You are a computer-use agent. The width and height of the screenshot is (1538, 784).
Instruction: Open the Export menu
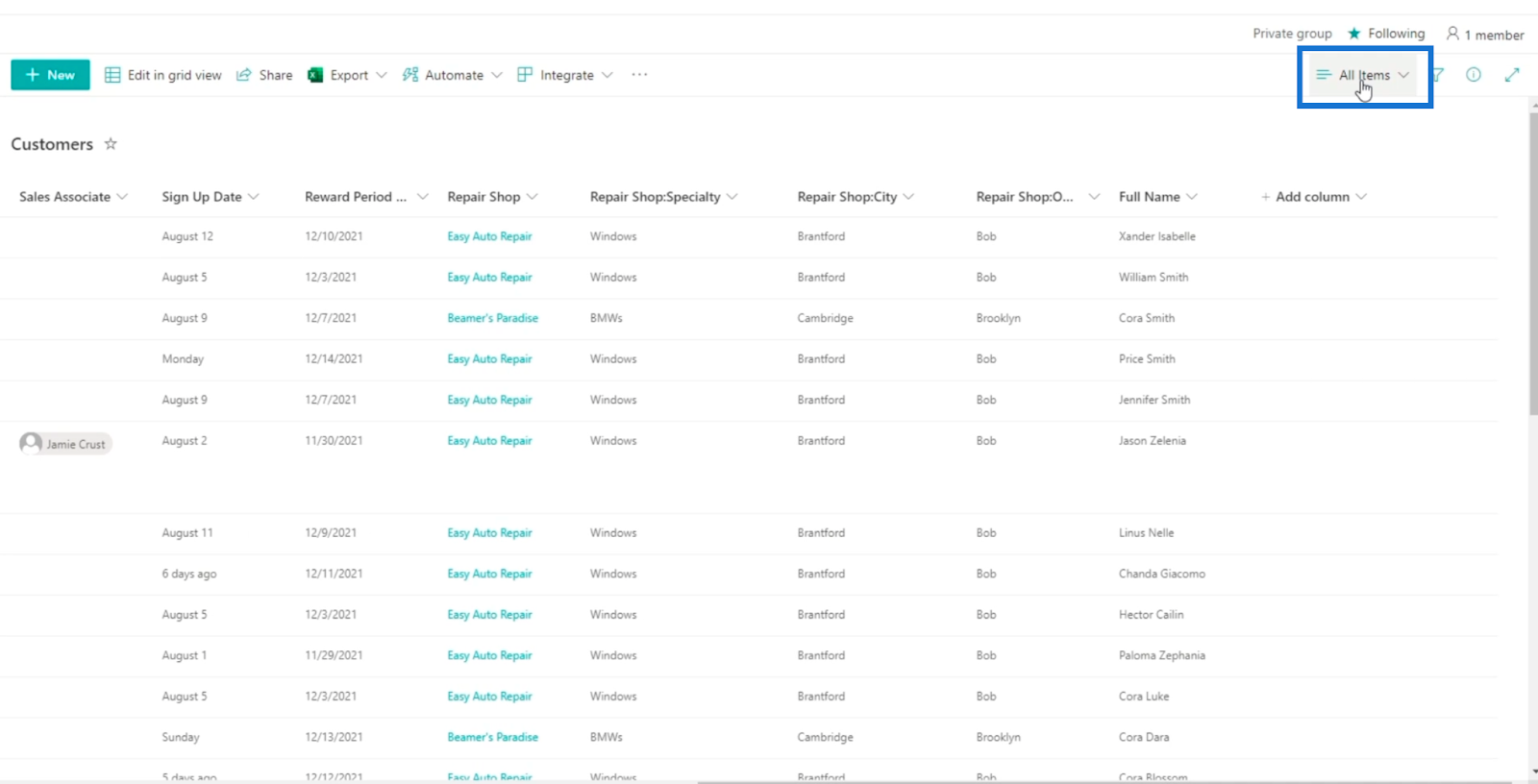(x=347, y=75)
